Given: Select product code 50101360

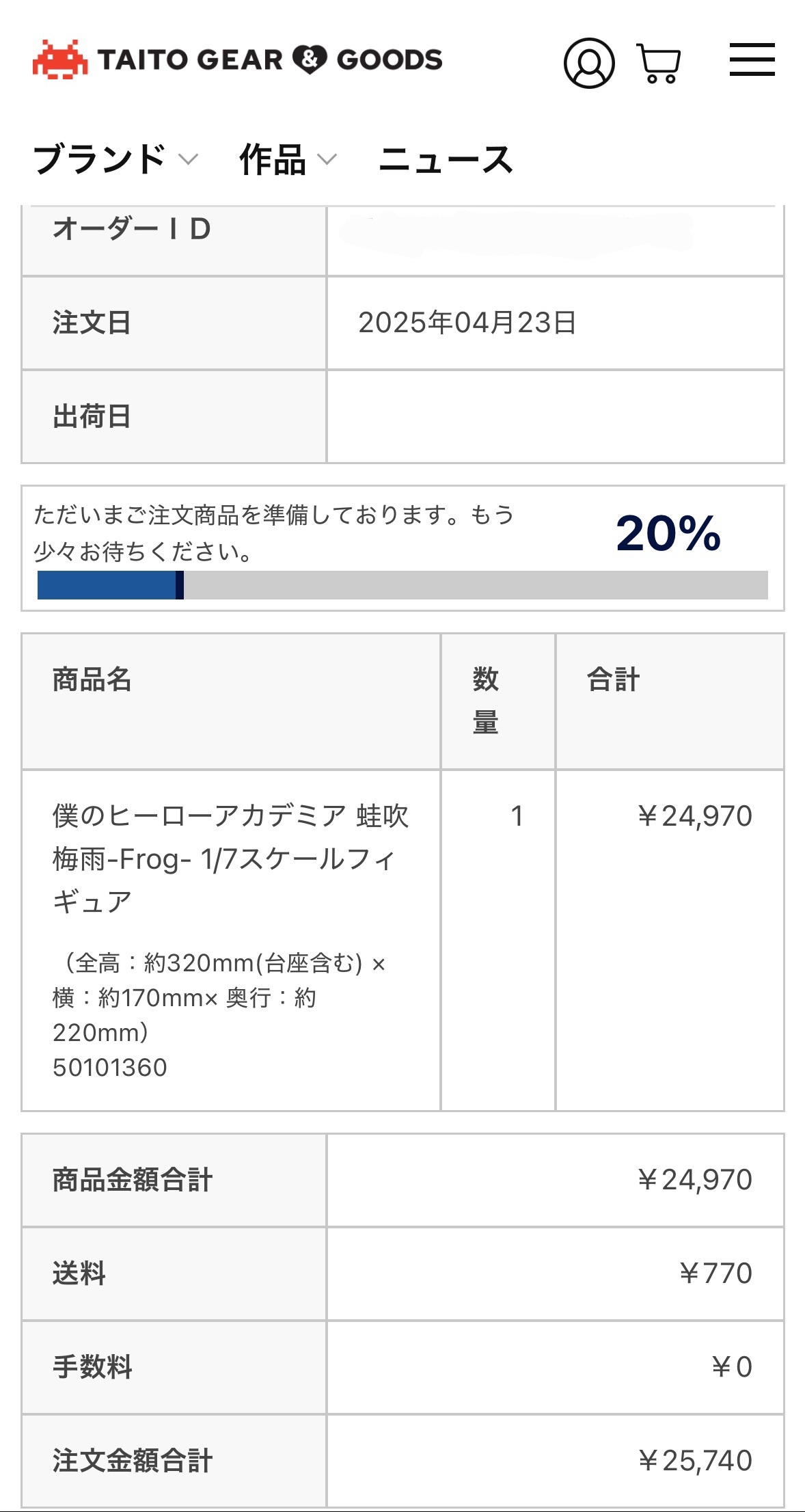Looking at the screenshot, I should 110,1068.
